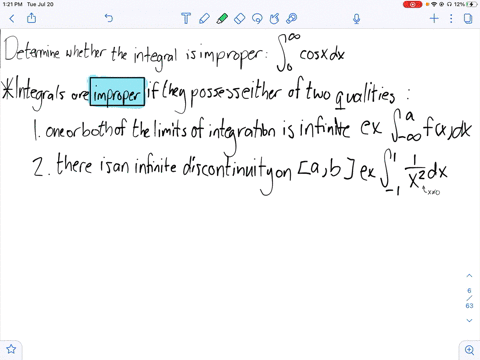
Task: Select the Shapes tool
Action: (x=274, y=18)
